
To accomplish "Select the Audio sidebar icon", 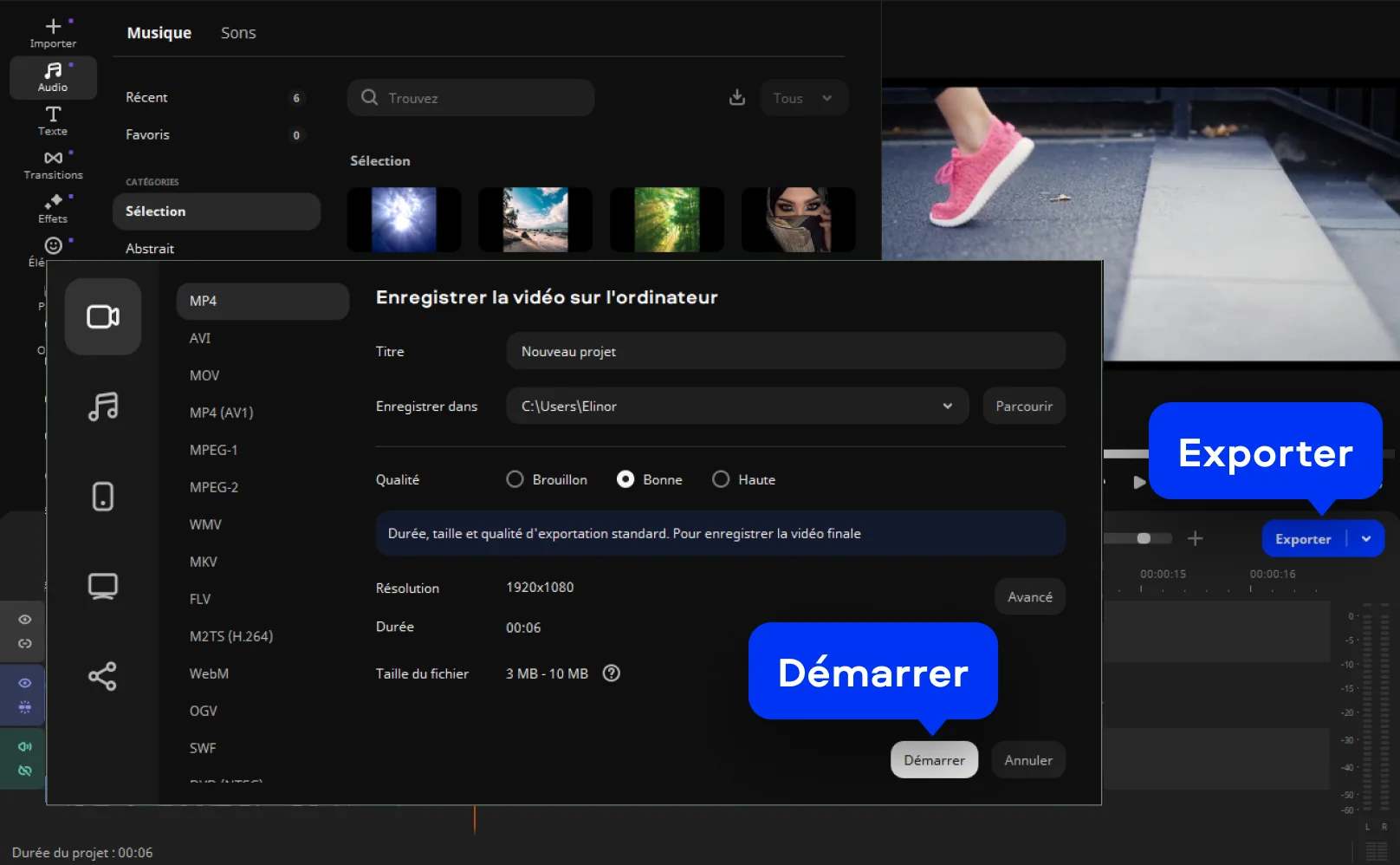I will coord(53,77).
